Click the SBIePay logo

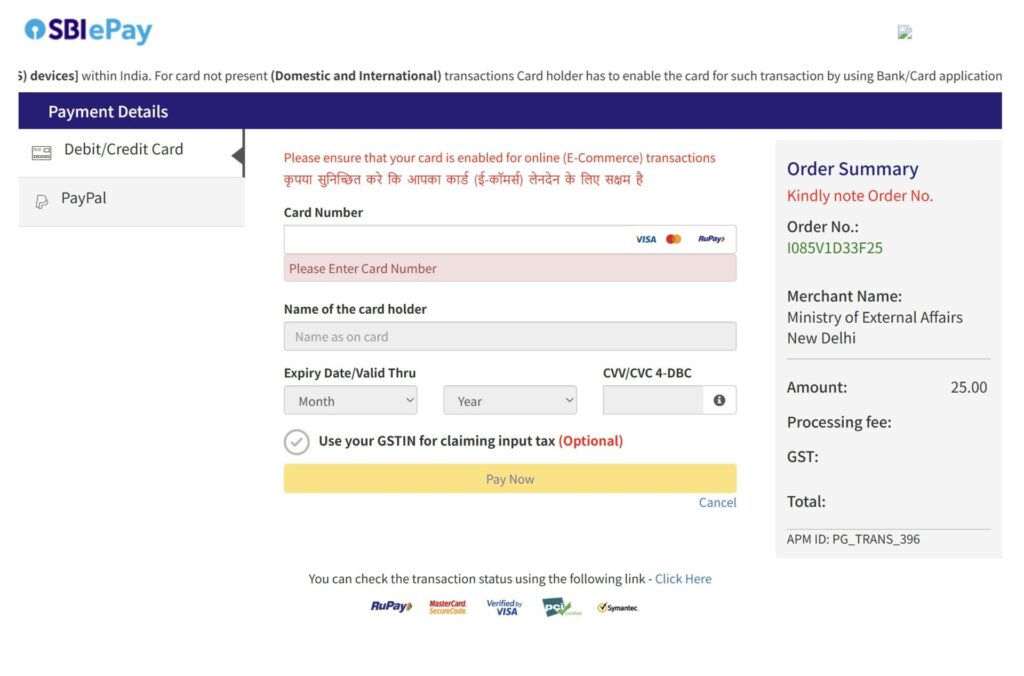coord(88,31)
